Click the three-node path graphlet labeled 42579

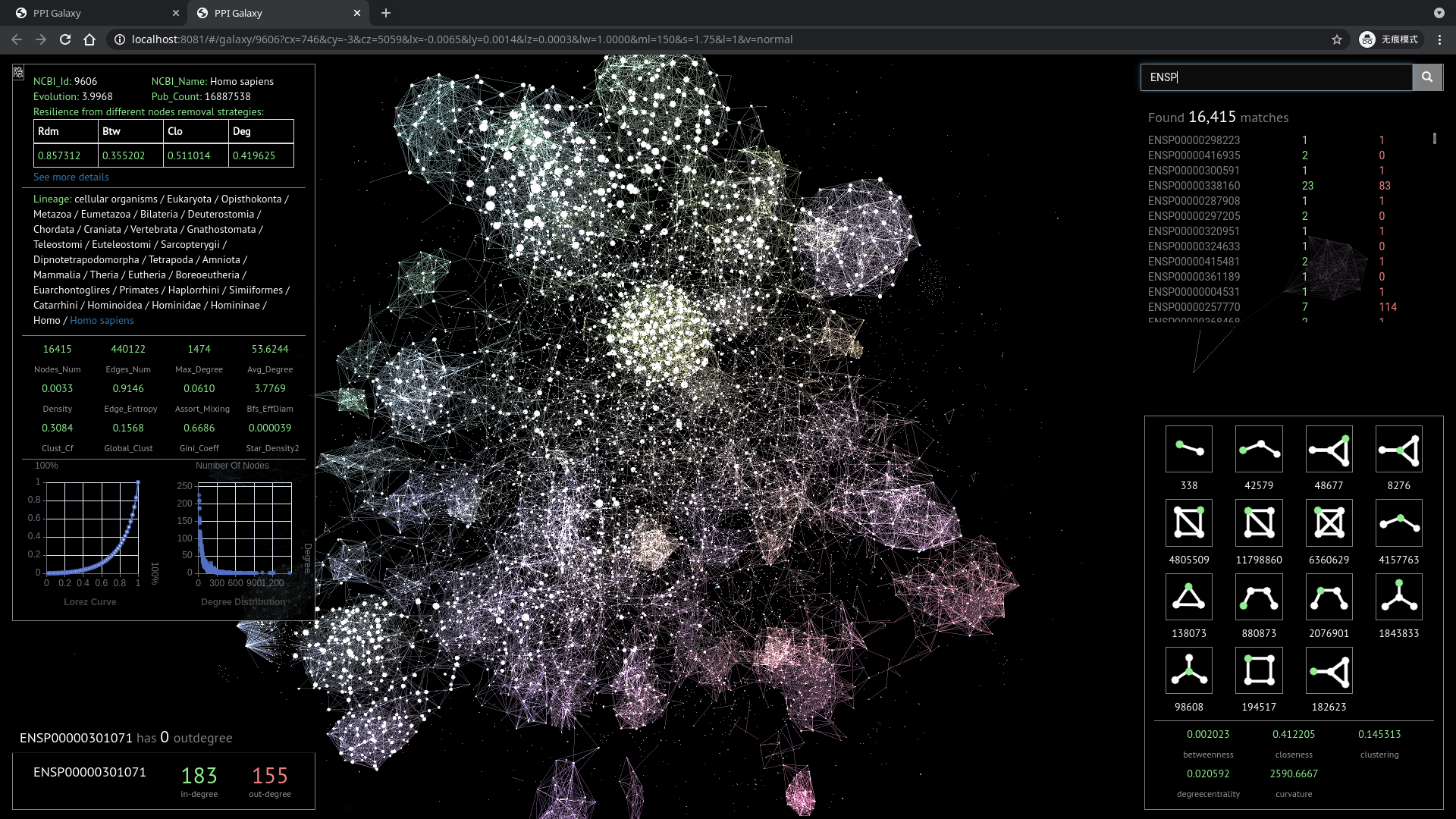click(x=1259, y=449)
